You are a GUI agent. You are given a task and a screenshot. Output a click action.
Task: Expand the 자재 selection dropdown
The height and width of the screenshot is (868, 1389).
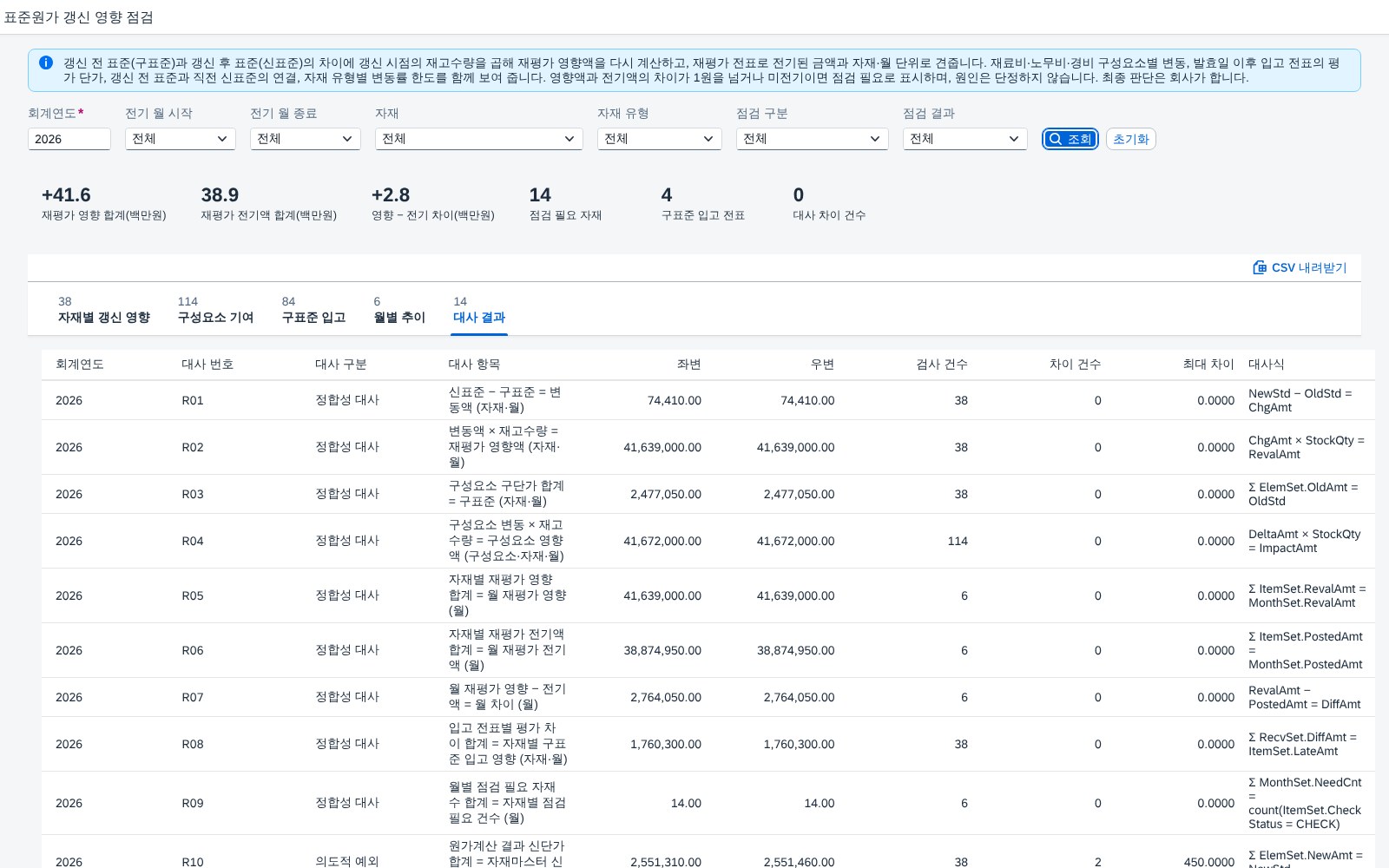point(479,139)
